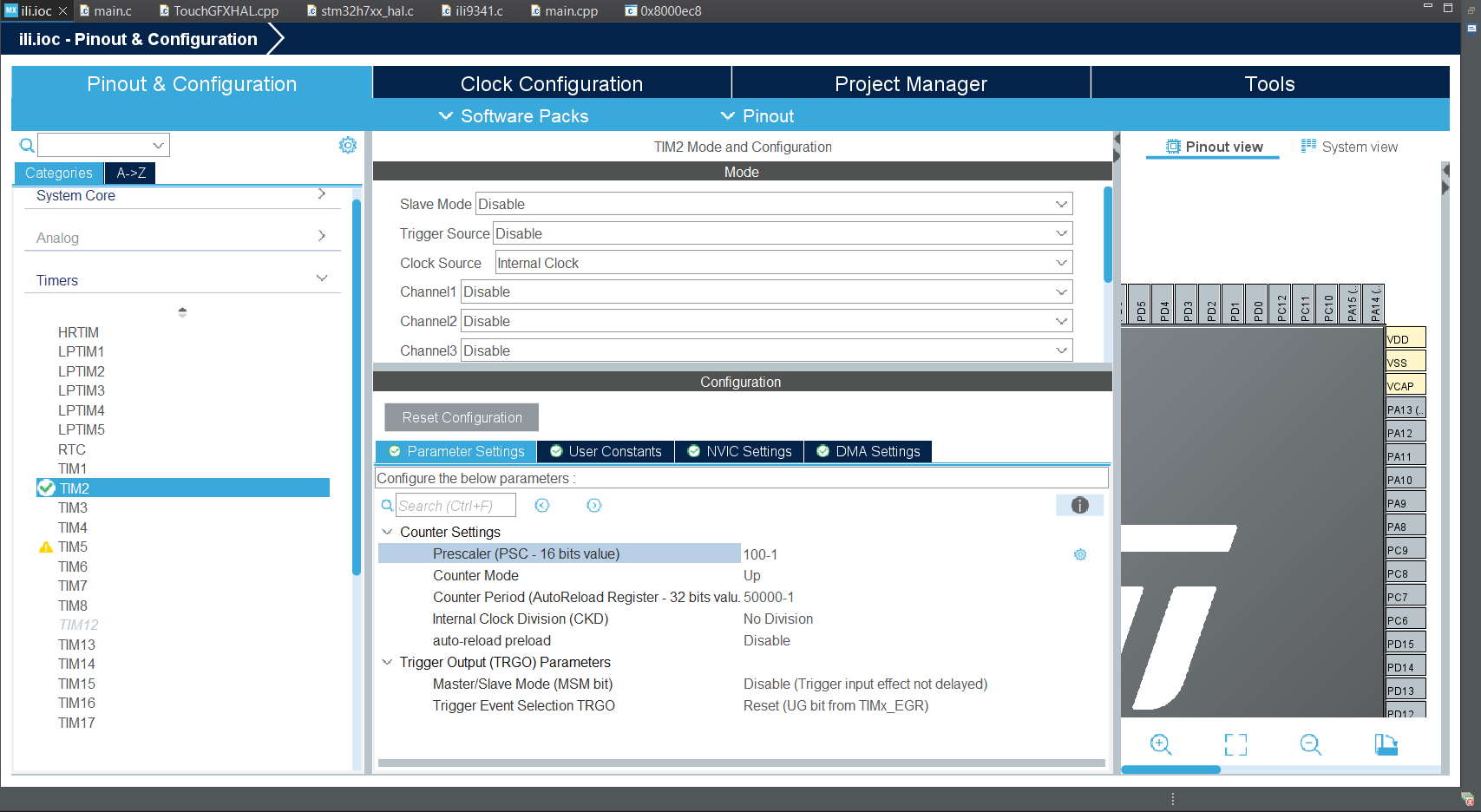The width and height of the screenshot is (1481, 812).
Task: Click the Prescaler configuration gear icon
Action: point(1079,553)
